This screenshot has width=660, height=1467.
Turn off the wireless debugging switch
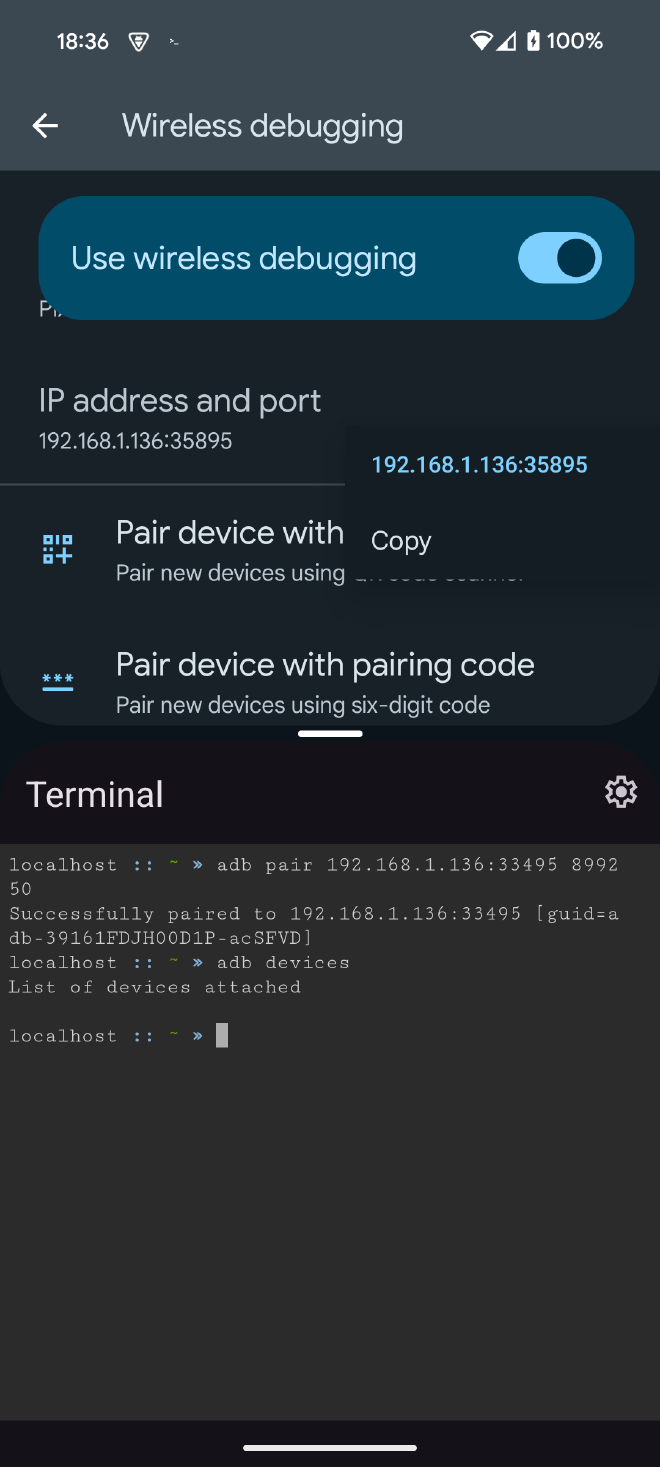(560, 258)
